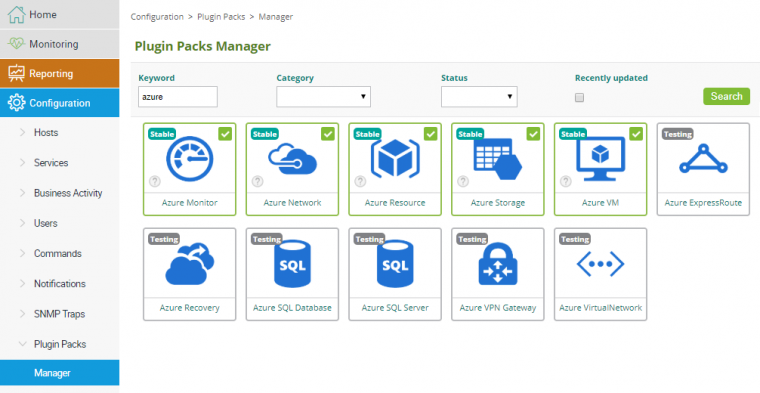Click Testing badge on Azure Recovery

pyautogui.click(x=164, y=239)
